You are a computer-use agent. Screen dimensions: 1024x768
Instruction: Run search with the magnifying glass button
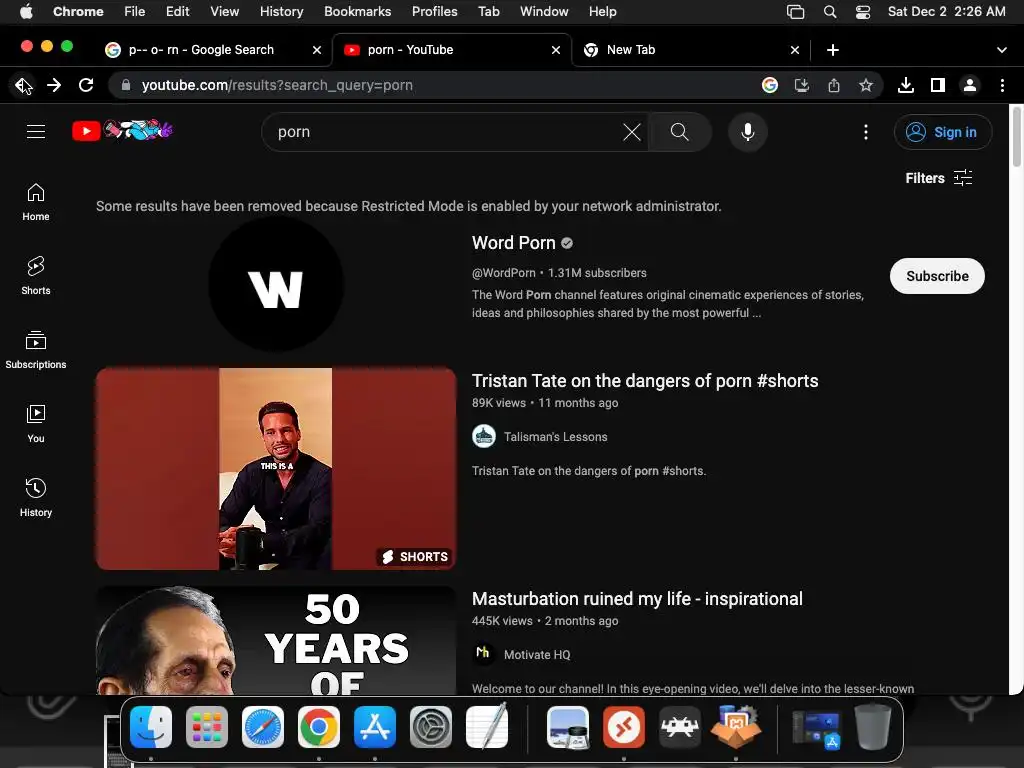click(680, 132)
